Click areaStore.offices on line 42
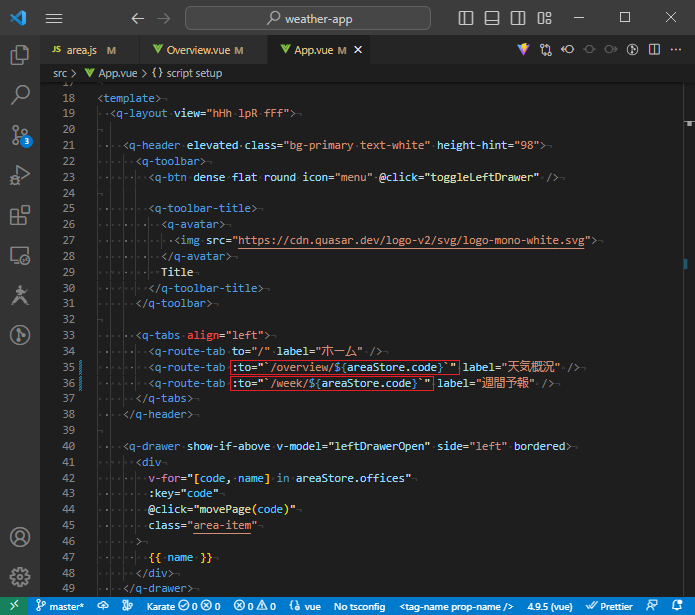This screenshot has width=695, height=615. pos(350,479)
